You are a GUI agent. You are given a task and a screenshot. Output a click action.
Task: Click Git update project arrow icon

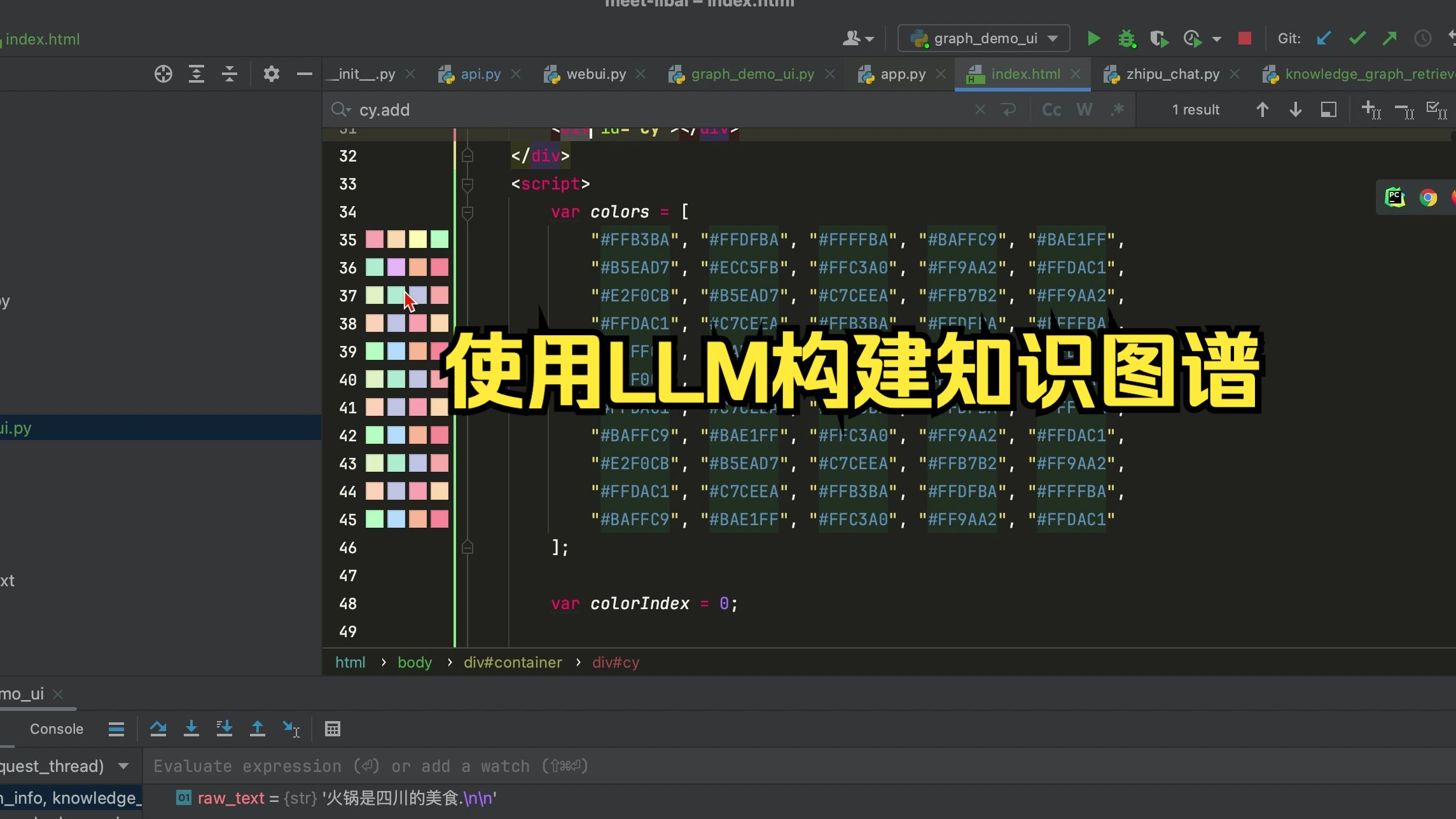1324,39
